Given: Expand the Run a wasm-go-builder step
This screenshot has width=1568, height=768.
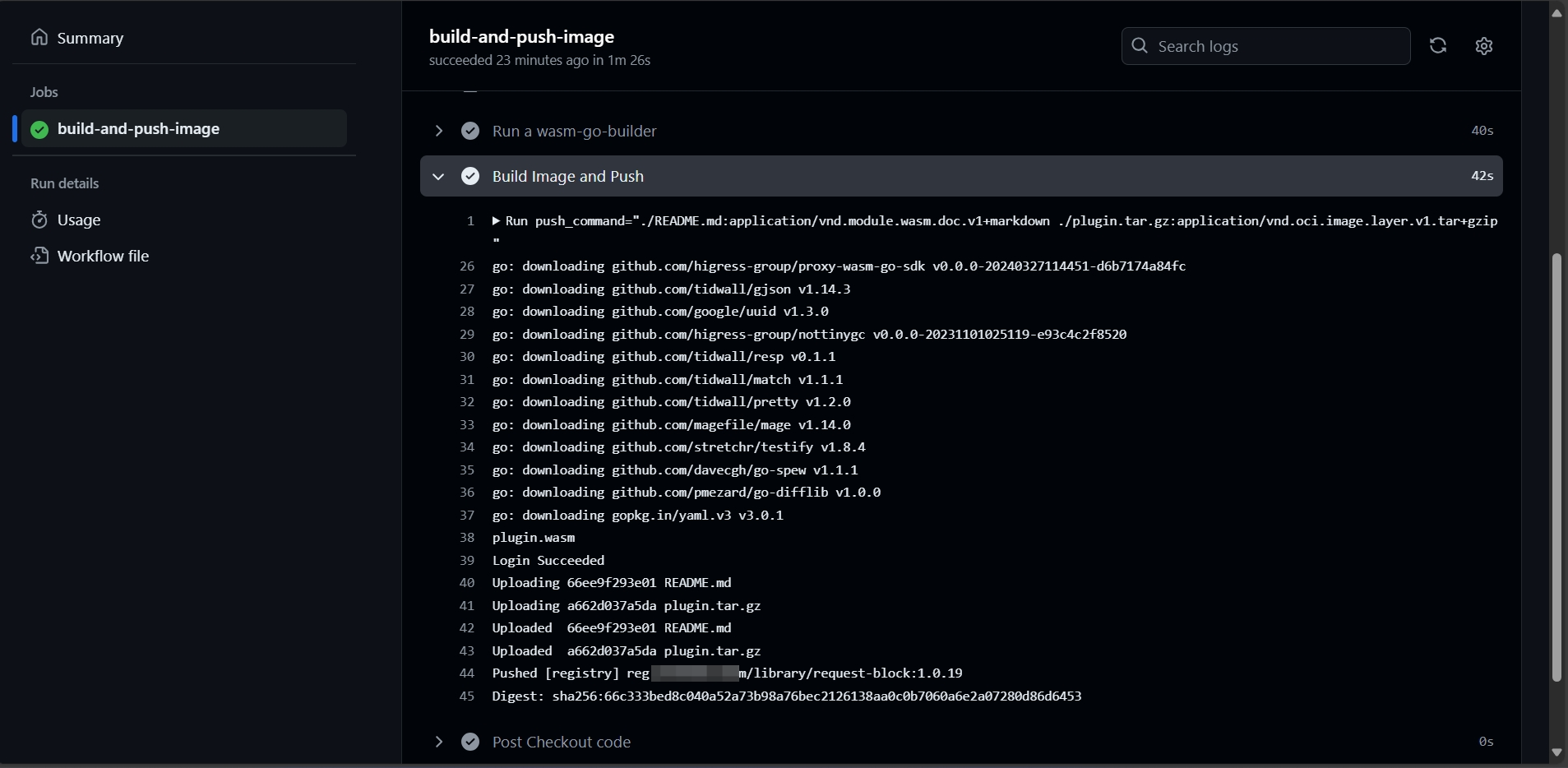Looking at the screenshot, I should (439, 131).
